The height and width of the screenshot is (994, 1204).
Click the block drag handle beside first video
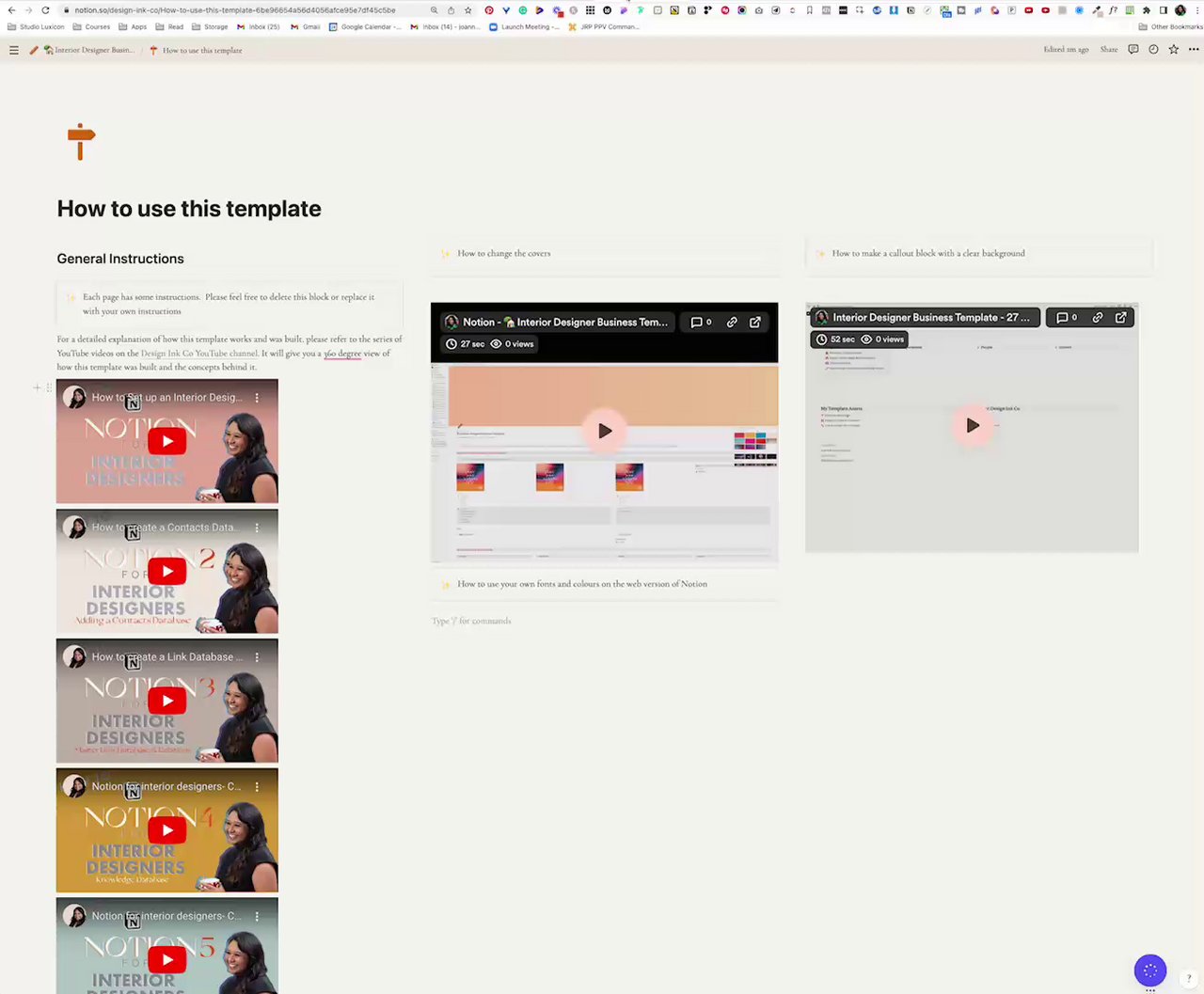tap(49, 387)
